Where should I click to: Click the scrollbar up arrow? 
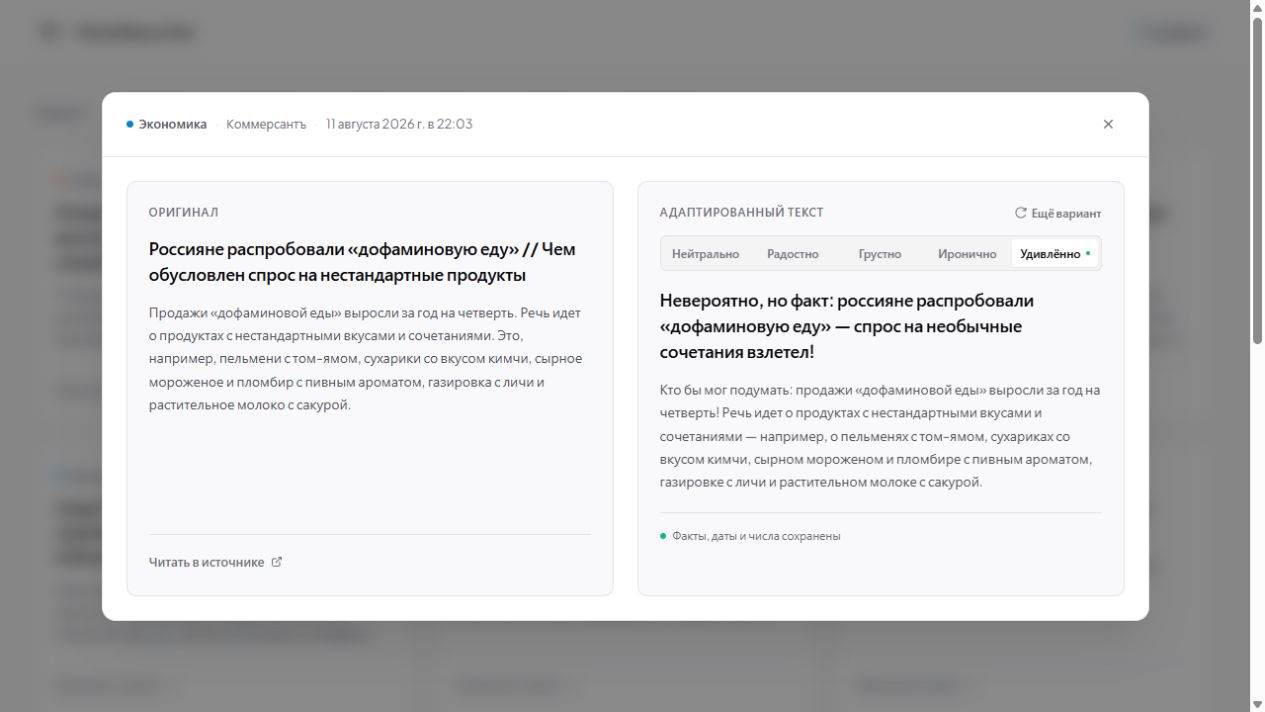tap(1257, 8)
